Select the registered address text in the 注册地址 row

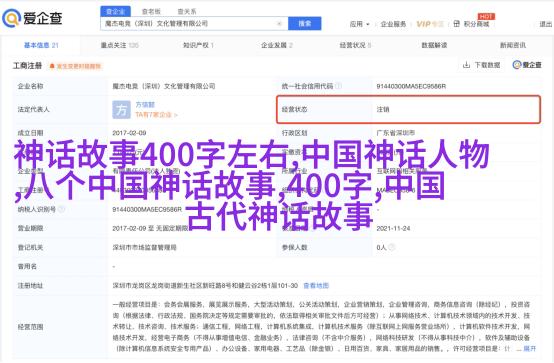tap(205, 286)
